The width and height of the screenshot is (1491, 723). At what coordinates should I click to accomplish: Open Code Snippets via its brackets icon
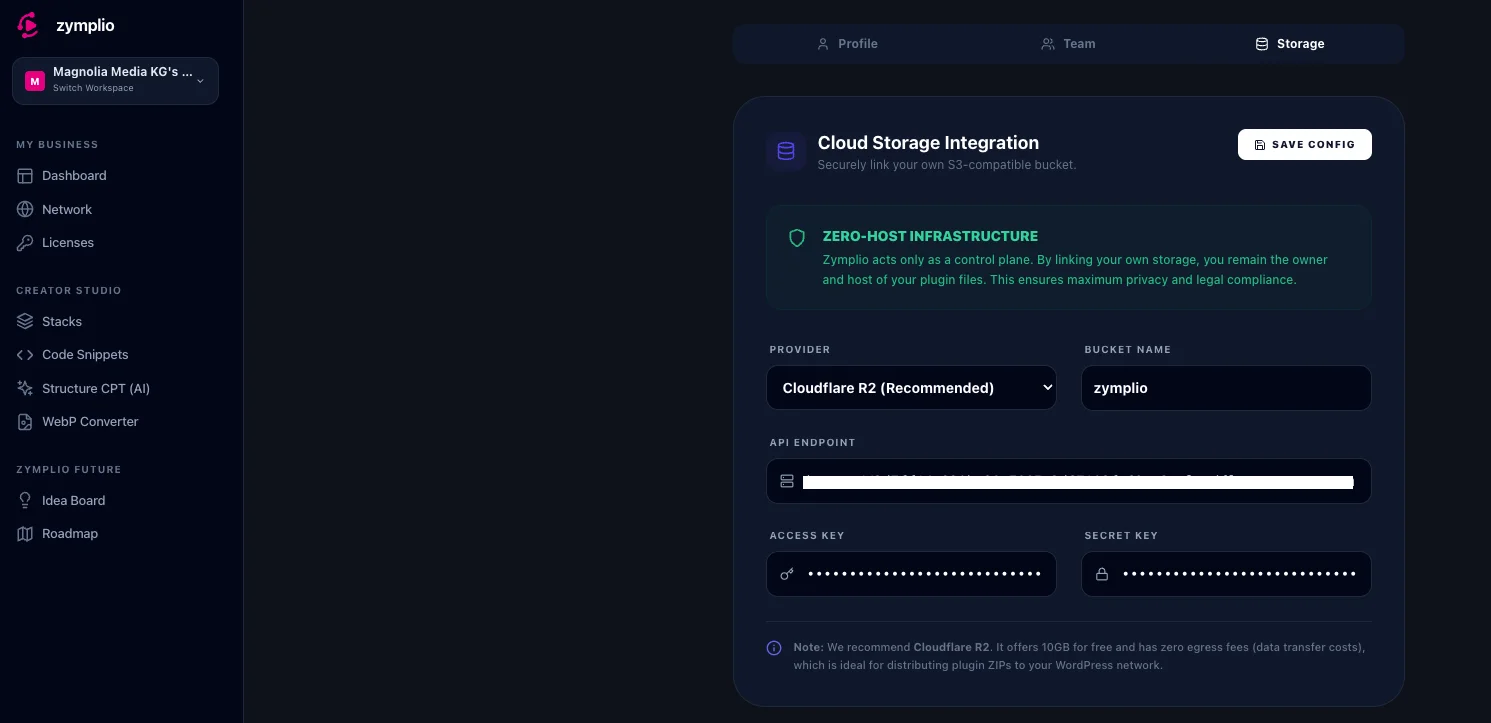click(25, 354)
